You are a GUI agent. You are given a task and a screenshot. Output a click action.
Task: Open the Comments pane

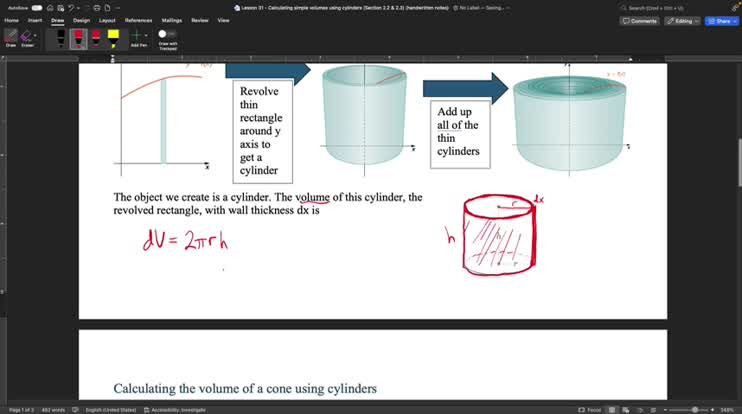(639, 20)
